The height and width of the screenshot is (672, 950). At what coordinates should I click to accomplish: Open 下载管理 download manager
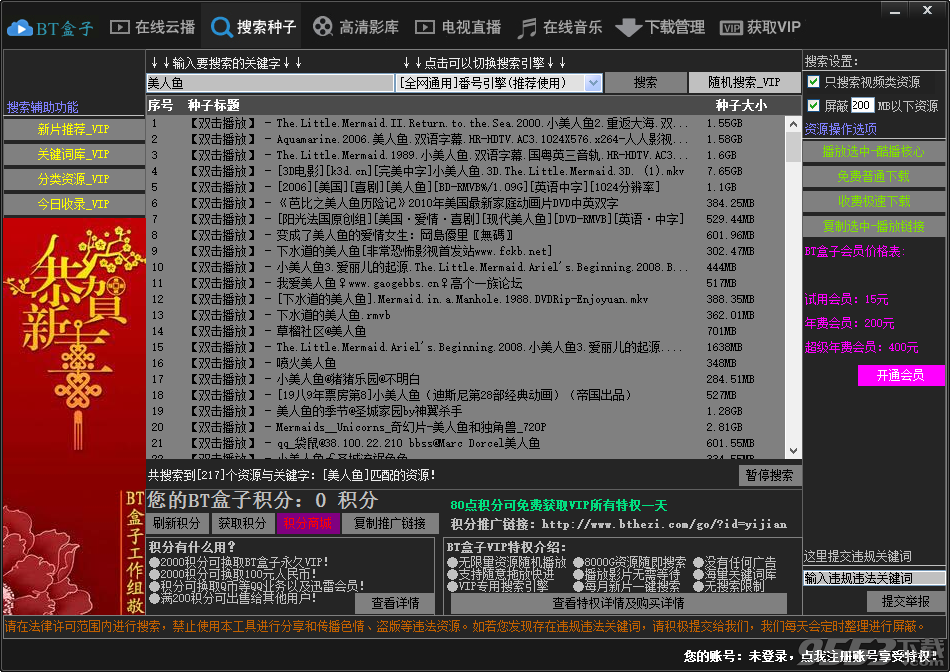[x=660, y=27]
